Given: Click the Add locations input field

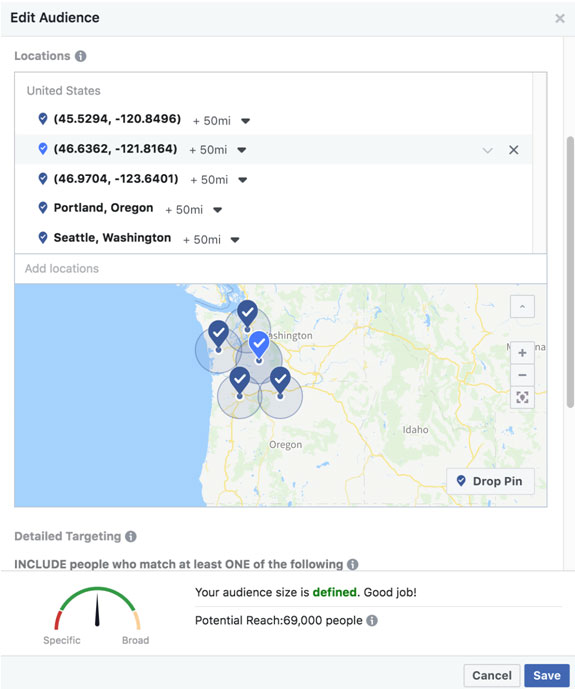Looking at the screenshot, I should coord(281,268).
